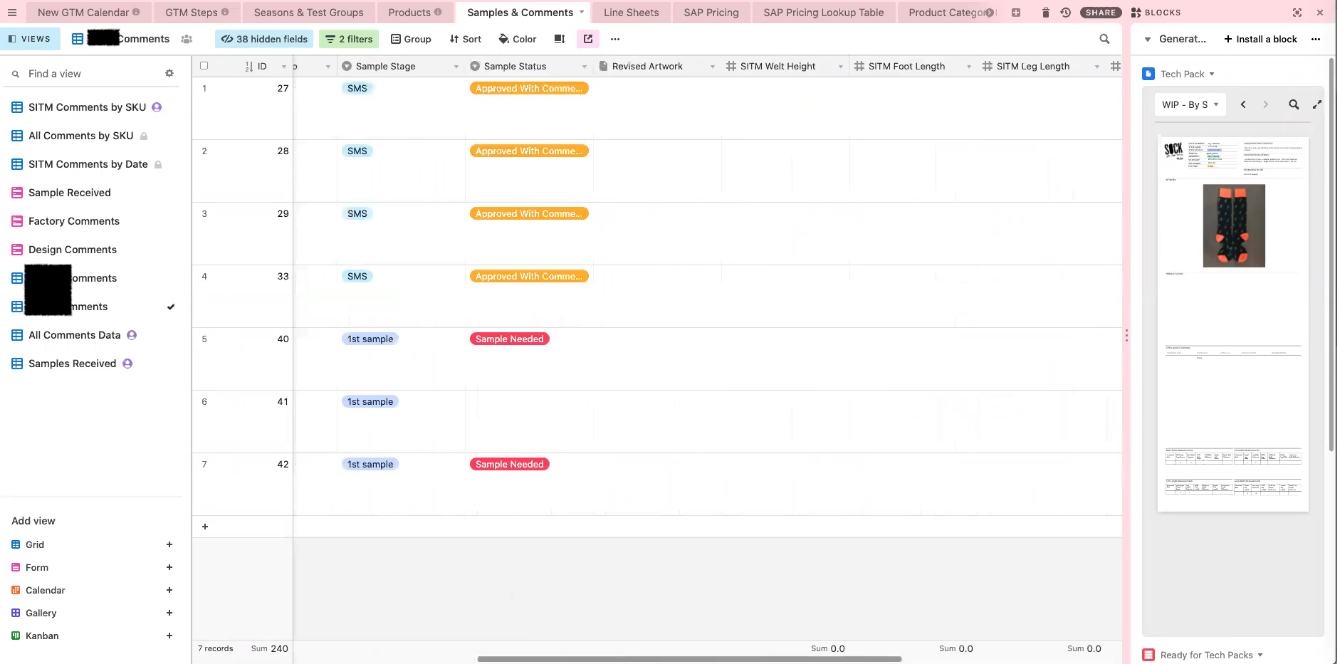Adjust the record row height
Viewport: 1337px width, 664px height.
click(x=560, y=38)
